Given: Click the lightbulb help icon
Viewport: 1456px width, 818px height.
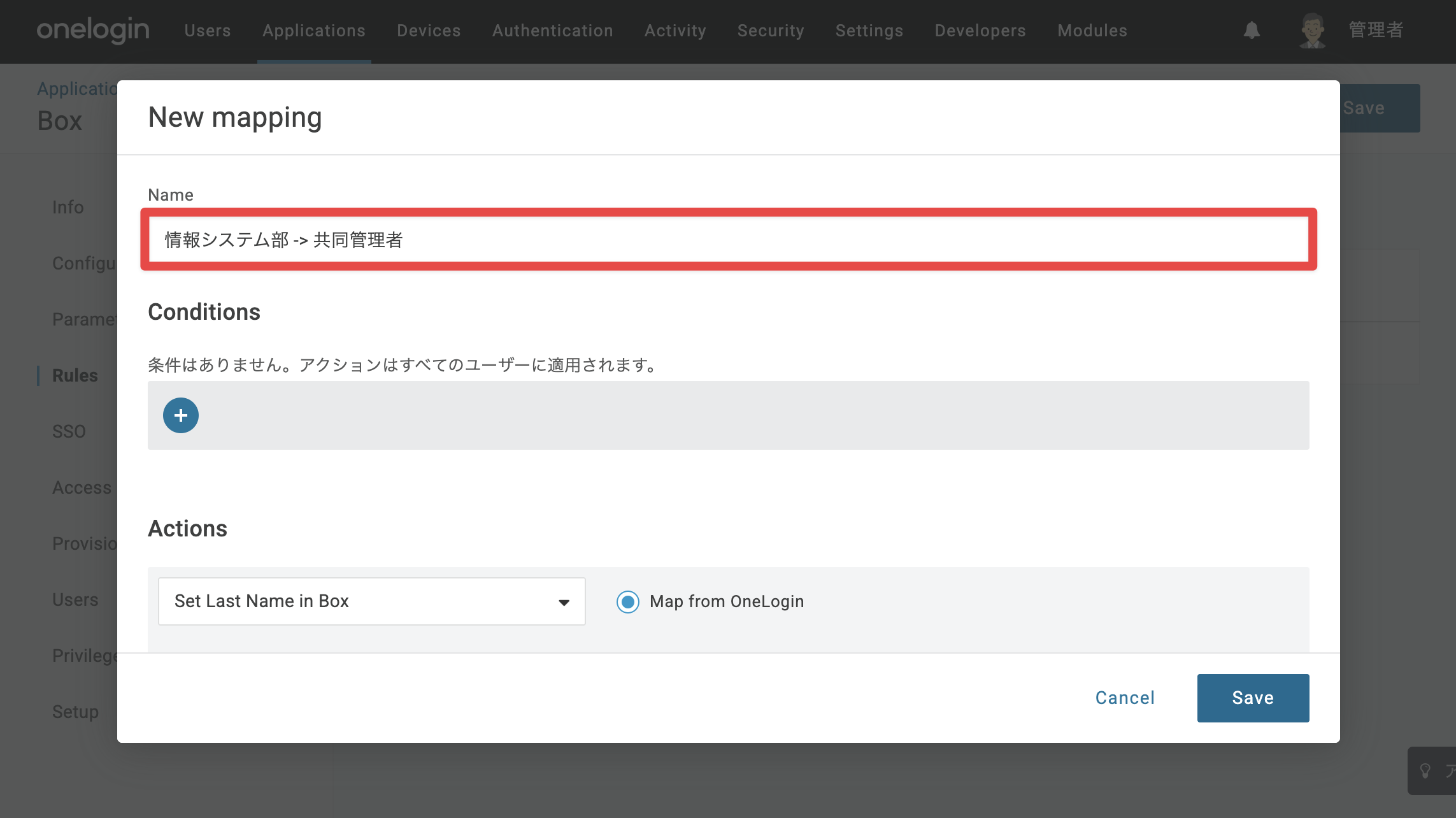Looking at the screenshot, I should tap(1425, 771).
